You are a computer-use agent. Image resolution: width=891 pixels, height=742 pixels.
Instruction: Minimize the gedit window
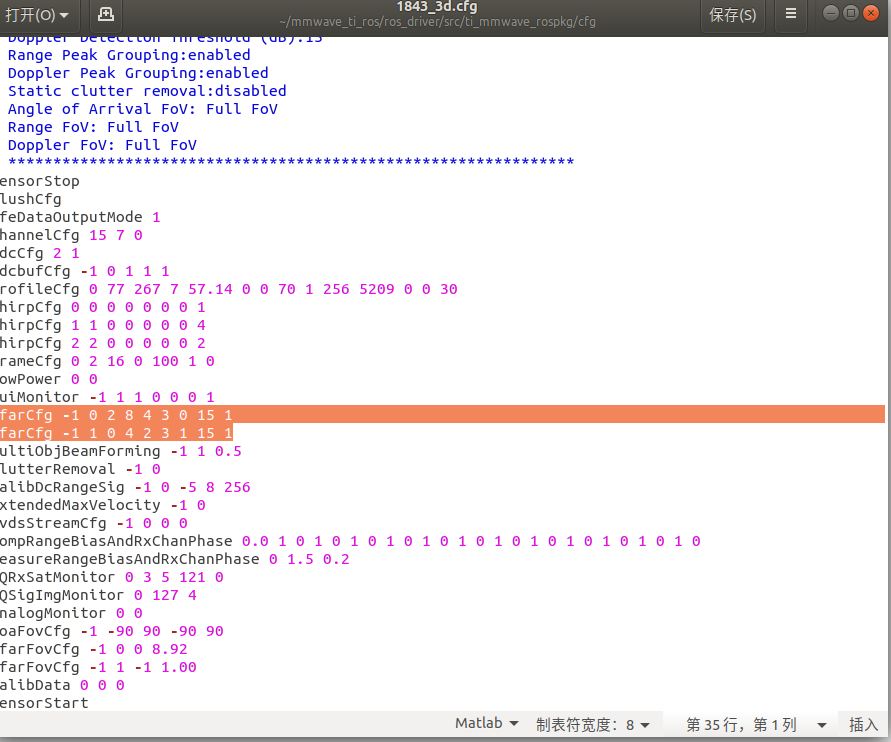coord(830,12)
